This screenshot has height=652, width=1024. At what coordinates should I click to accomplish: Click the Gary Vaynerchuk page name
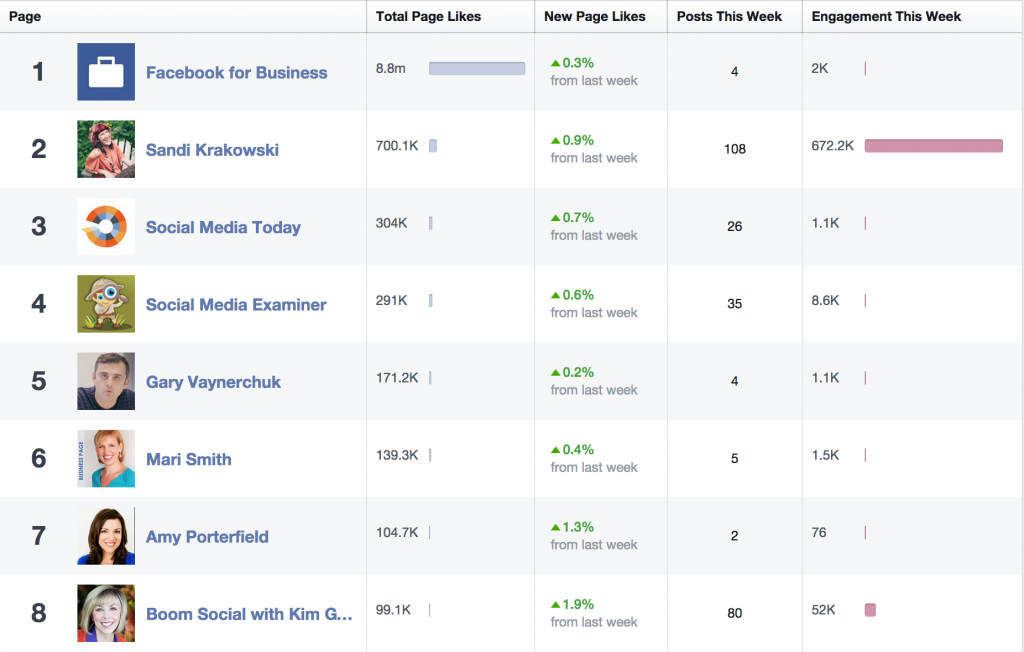[211, 381]
